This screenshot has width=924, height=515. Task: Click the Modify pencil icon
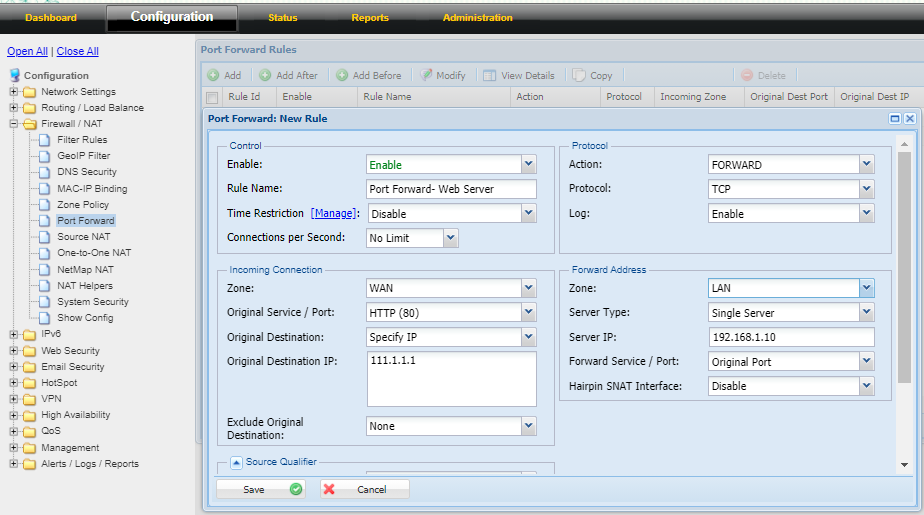427,75
